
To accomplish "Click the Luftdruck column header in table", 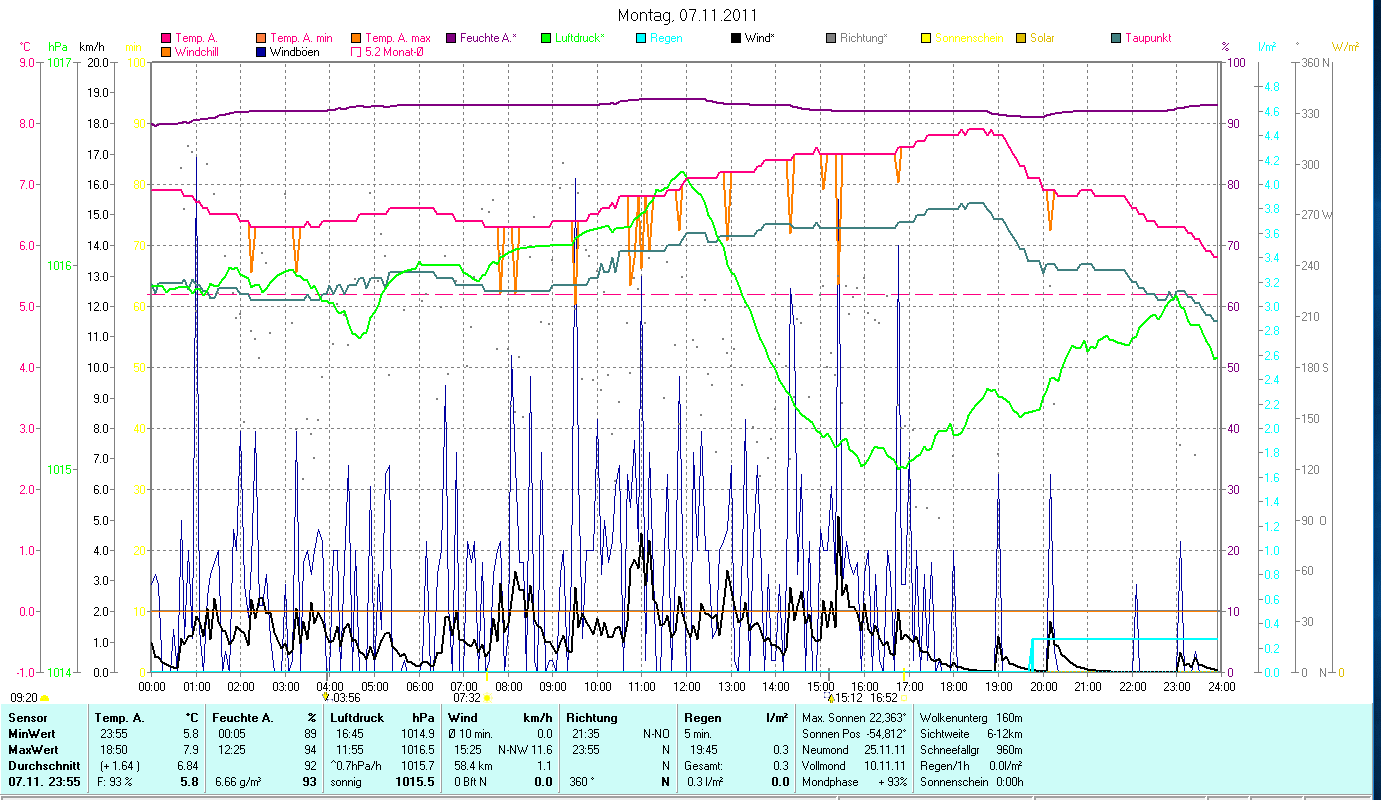I will 357,718.
